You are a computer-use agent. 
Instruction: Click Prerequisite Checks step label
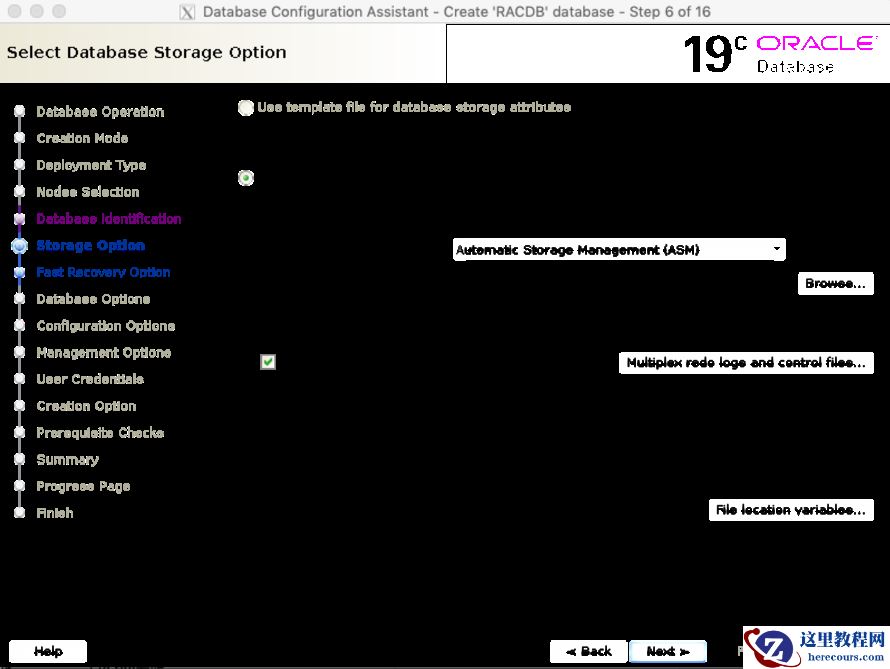[x=100, y=433]
